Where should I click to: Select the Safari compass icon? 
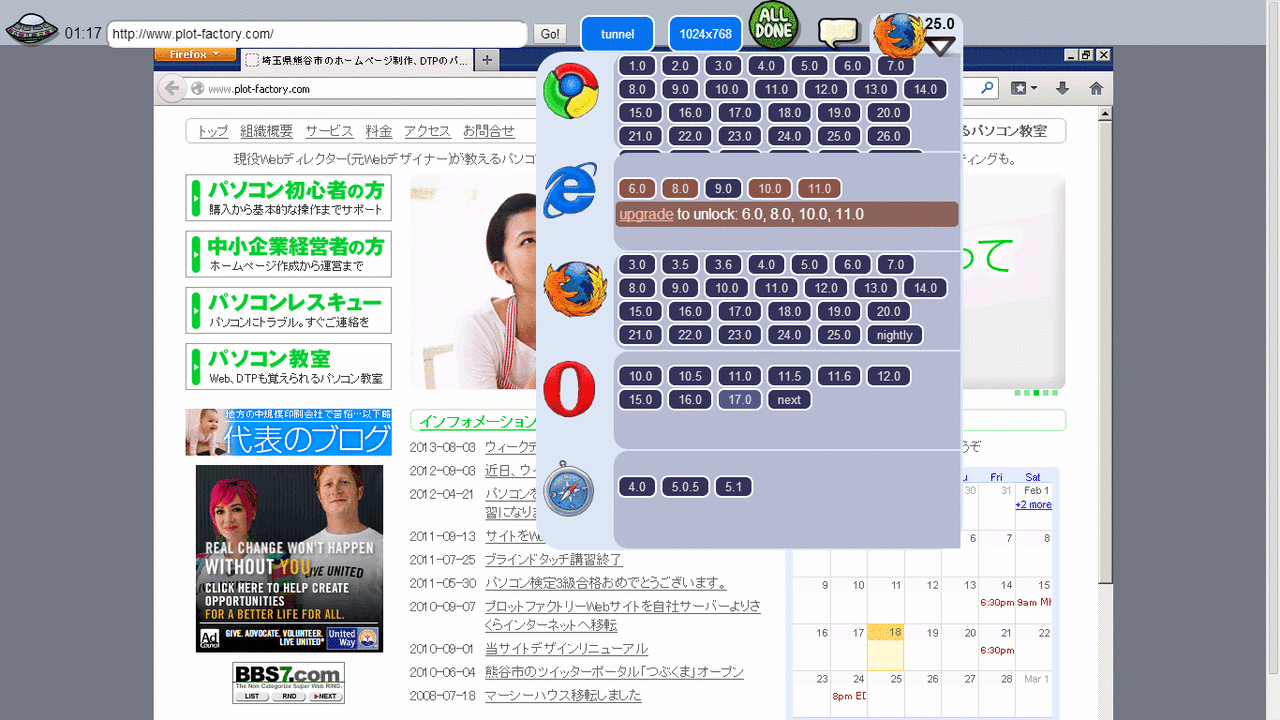click(x=569, y=489)
